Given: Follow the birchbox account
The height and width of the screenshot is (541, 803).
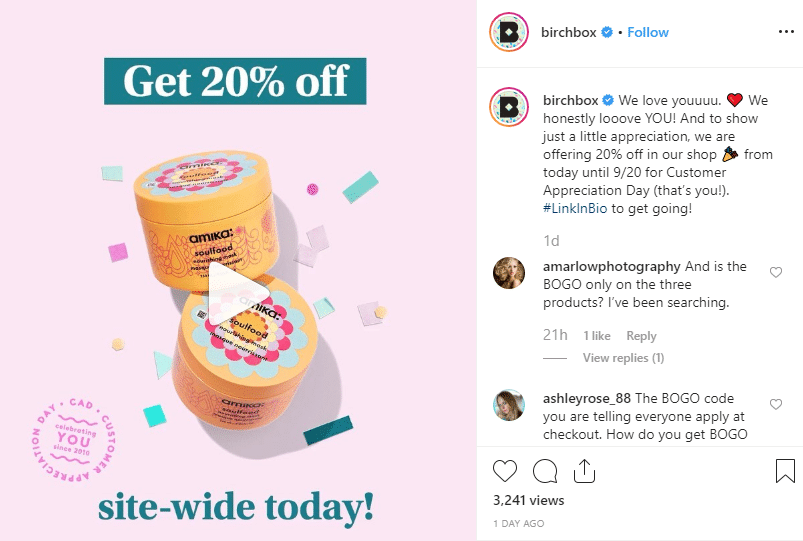Looking at the screenshot, I should 648,32.
